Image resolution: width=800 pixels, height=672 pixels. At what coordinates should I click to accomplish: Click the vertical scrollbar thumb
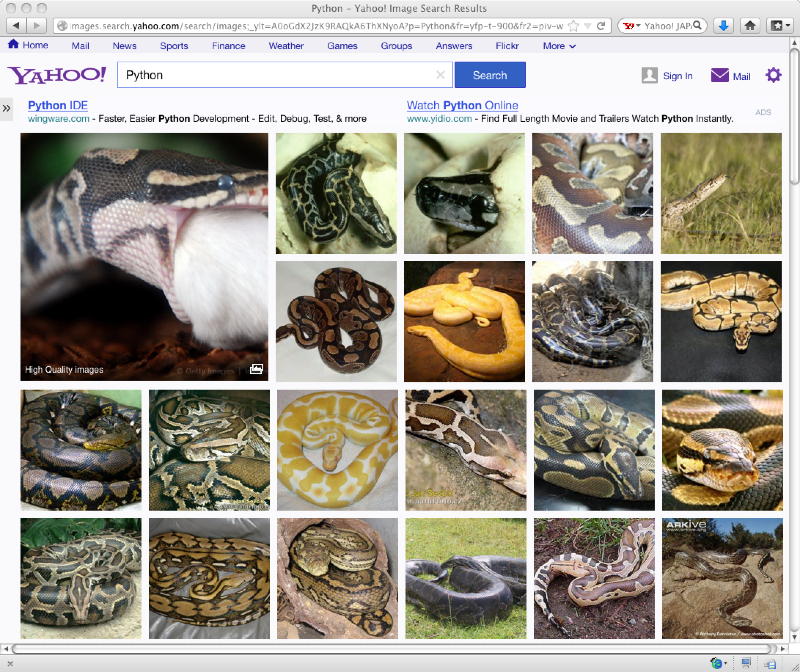pyautogui.click(x=794, y=115)
